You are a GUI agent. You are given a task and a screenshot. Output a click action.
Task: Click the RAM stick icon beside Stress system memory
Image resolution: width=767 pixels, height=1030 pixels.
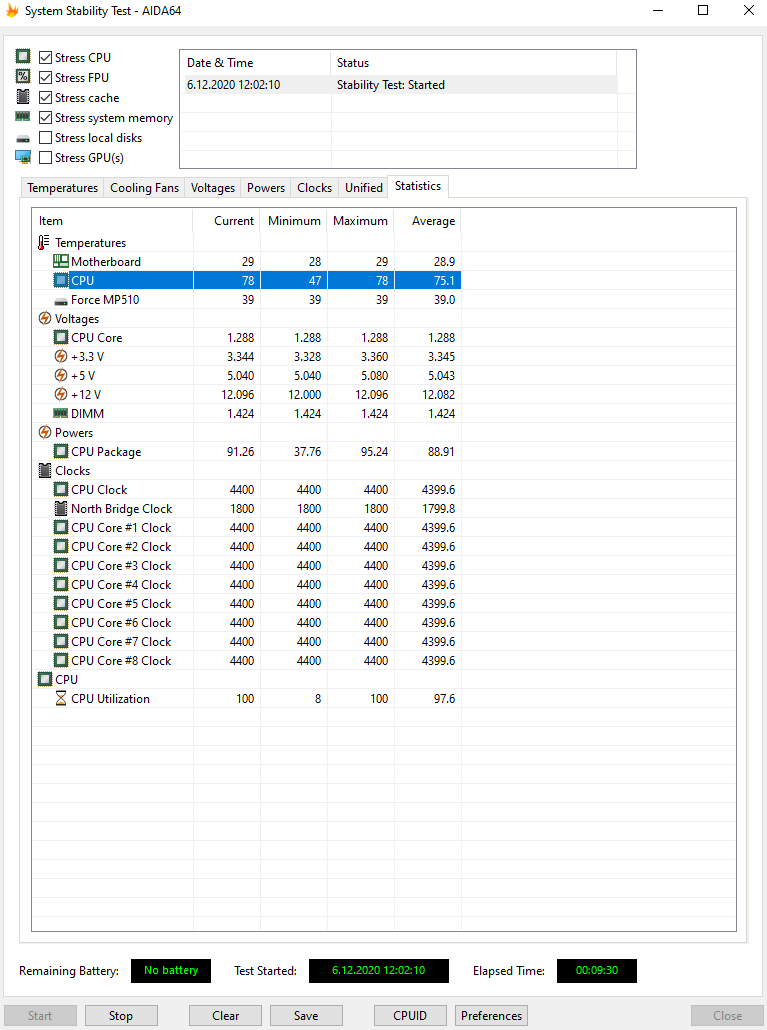point(23,117)
